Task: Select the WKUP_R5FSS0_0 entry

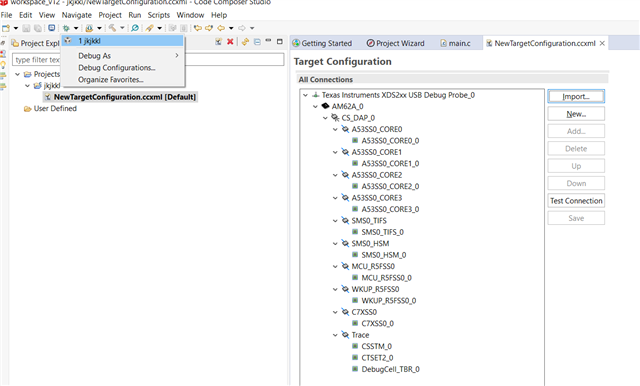Action: click(x=389, y=301)
